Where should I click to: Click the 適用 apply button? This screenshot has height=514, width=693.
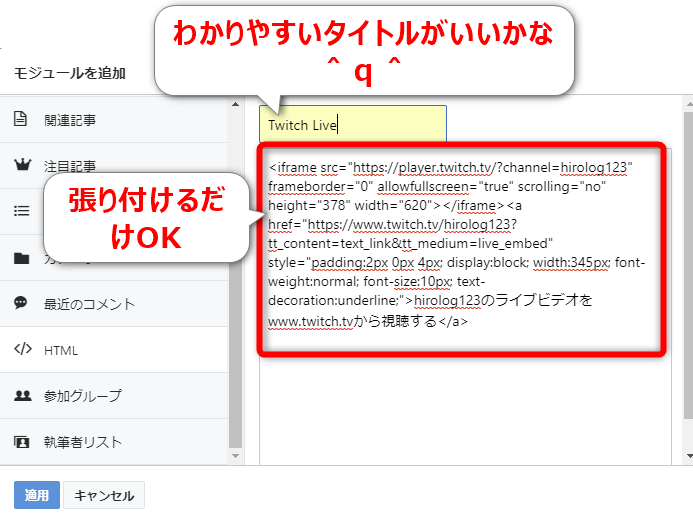37,495
